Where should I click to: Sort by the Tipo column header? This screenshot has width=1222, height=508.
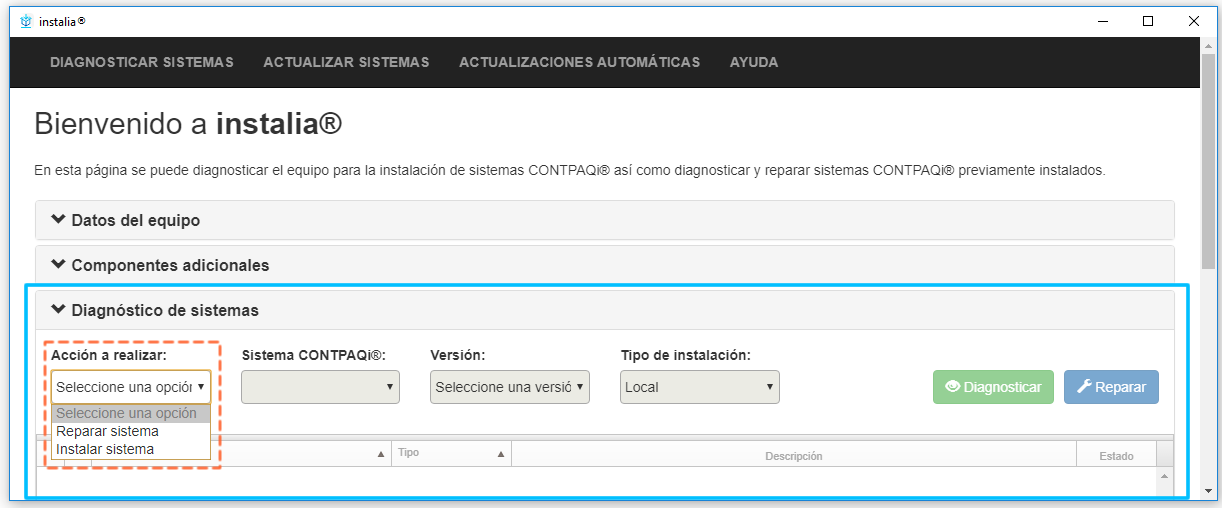point(451,453)
